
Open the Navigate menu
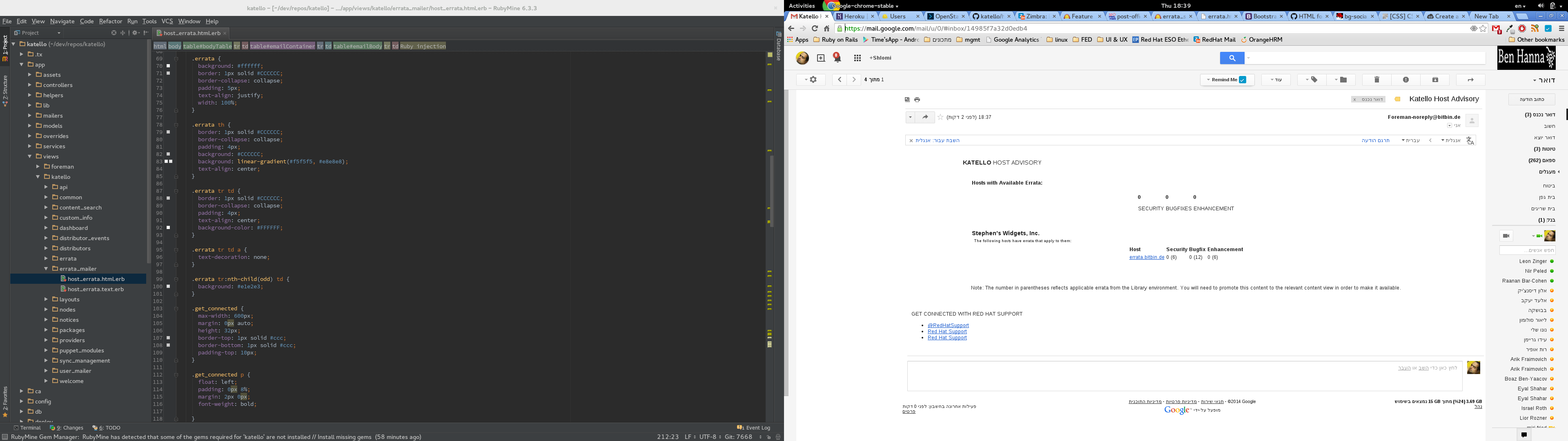[62, 21]
